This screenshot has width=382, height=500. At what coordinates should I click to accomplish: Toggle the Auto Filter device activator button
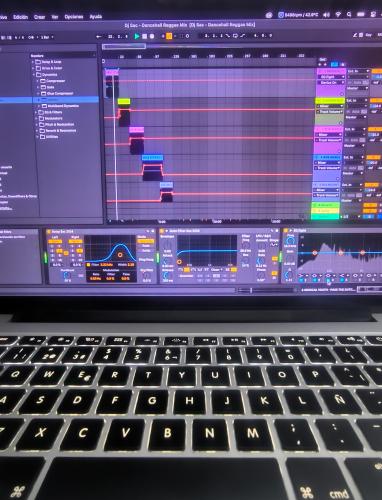click(162, 231)
